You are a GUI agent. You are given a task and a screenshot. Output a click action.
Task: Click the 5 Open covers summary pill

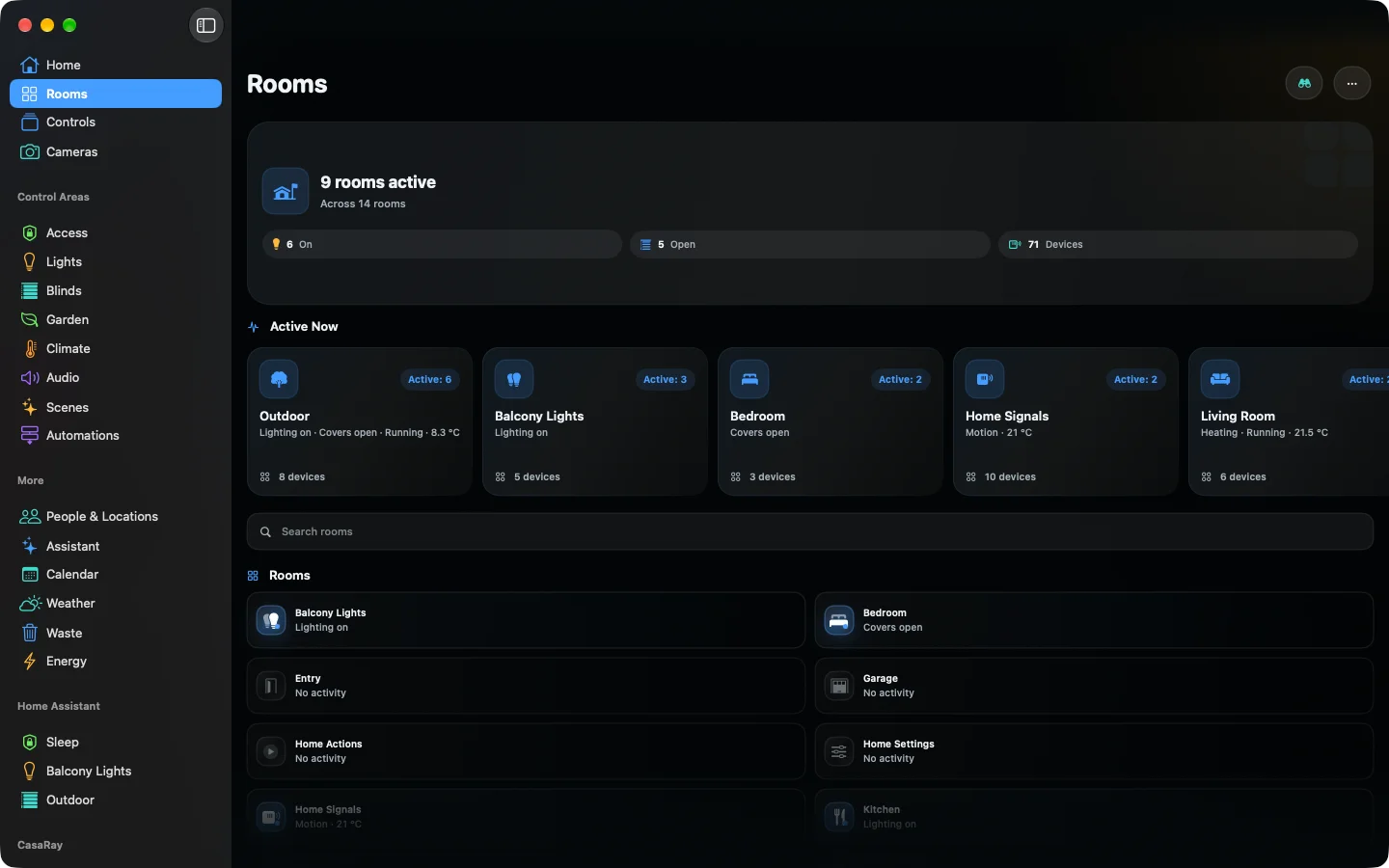click(x=810, y=244)
